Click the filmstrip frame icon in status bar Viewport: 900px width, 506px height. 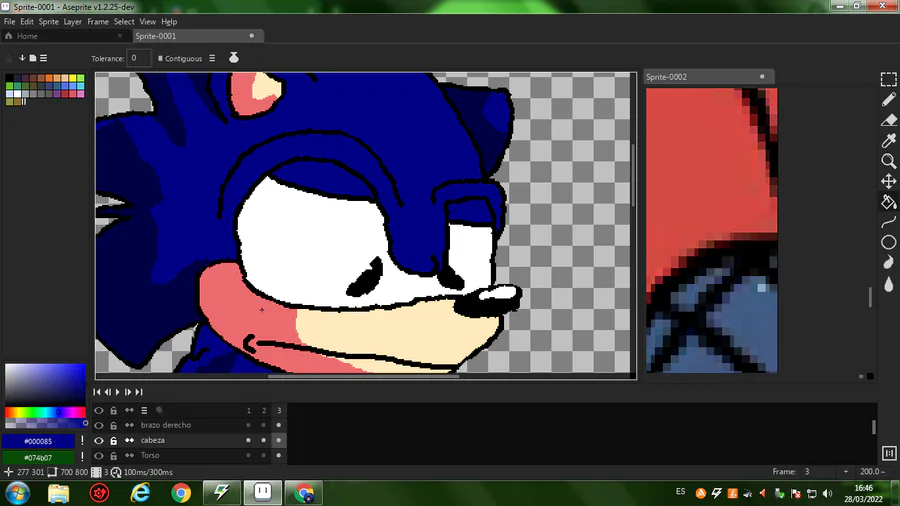tap(96, 472)
